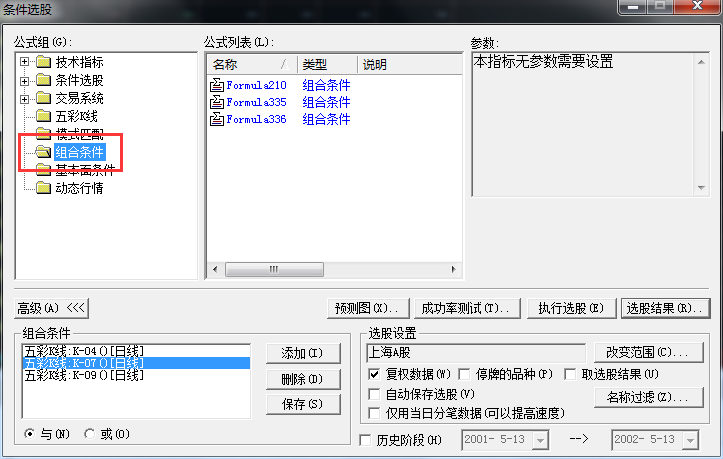Click the 技术指标 folder icon
This screenshot has height=459, width=723.
[43, 62]
